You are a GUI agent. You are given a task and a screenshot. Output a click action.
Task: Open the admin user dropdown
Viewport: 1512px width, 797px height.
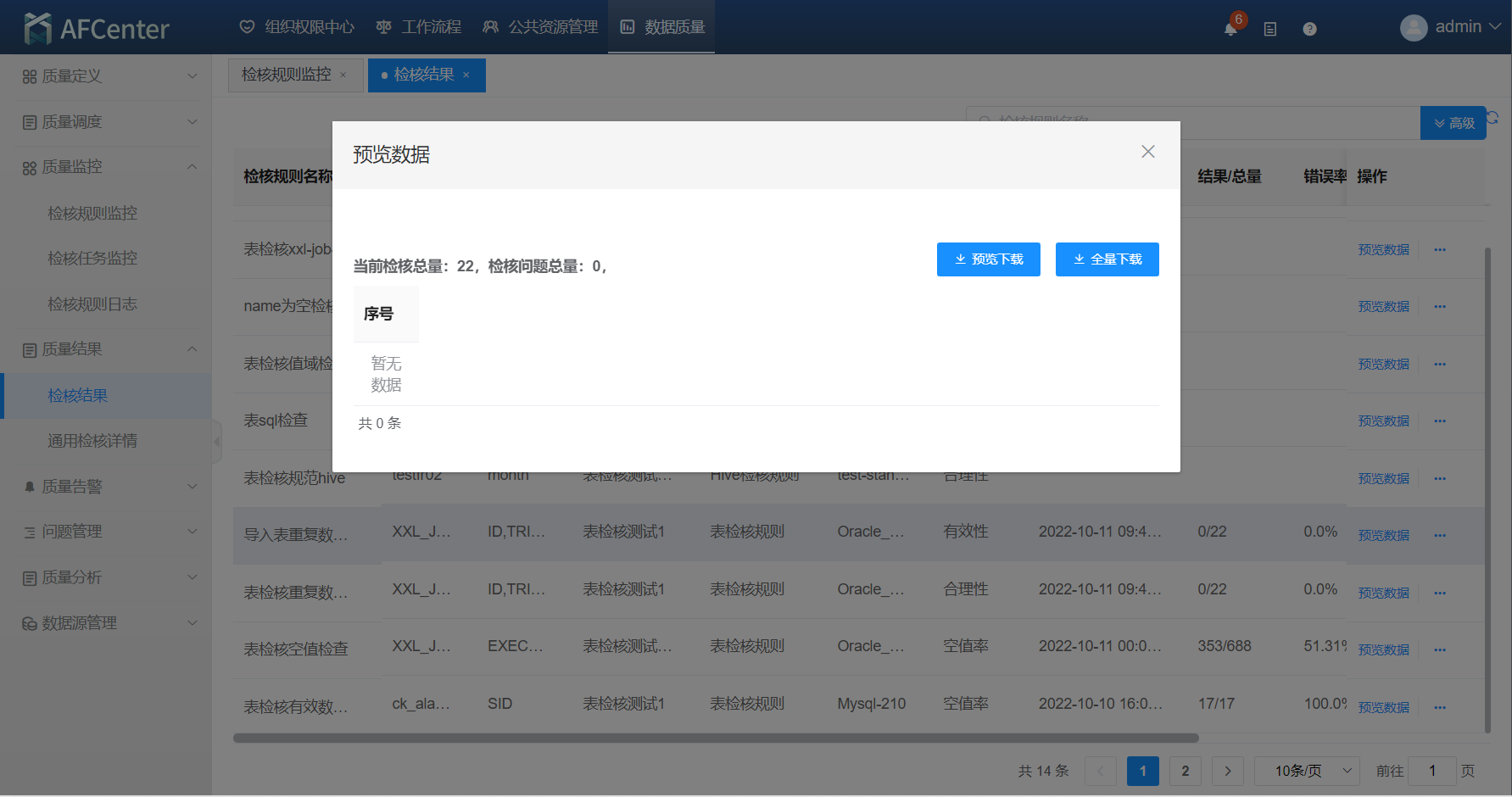click(1450, 27)
